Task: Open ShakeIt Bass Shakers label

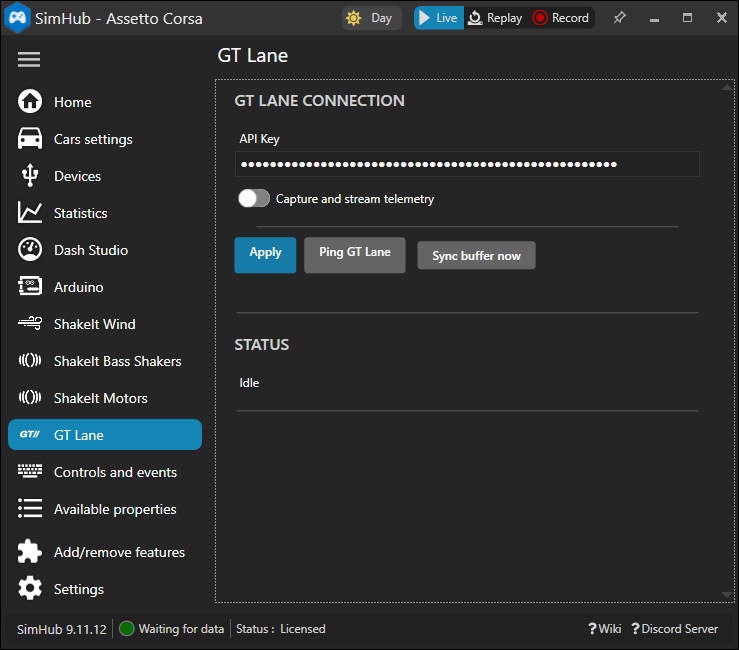Action: [117, 361]
